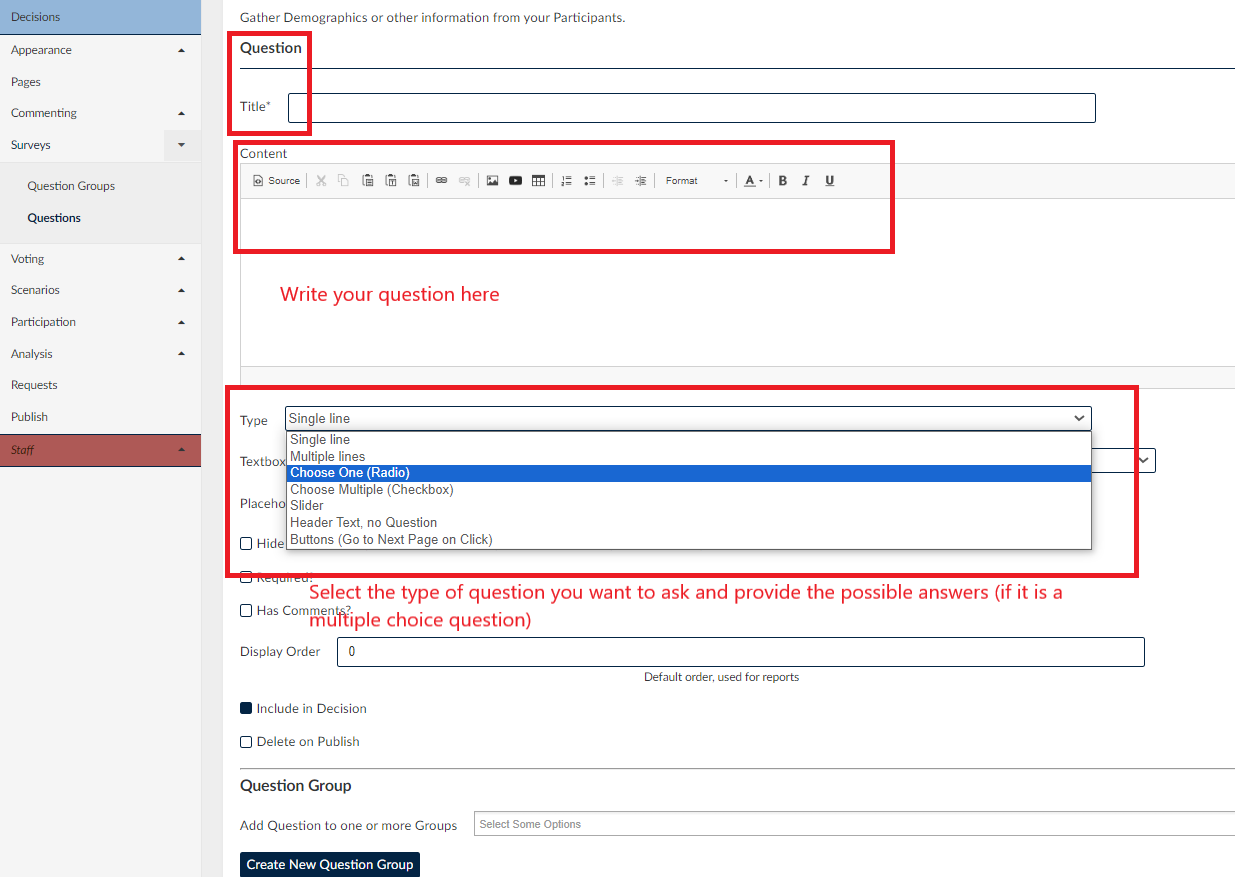Select Multiple lines option
Image resolution: width=1235 pixels, height=877 pixels.
[688, 457]
